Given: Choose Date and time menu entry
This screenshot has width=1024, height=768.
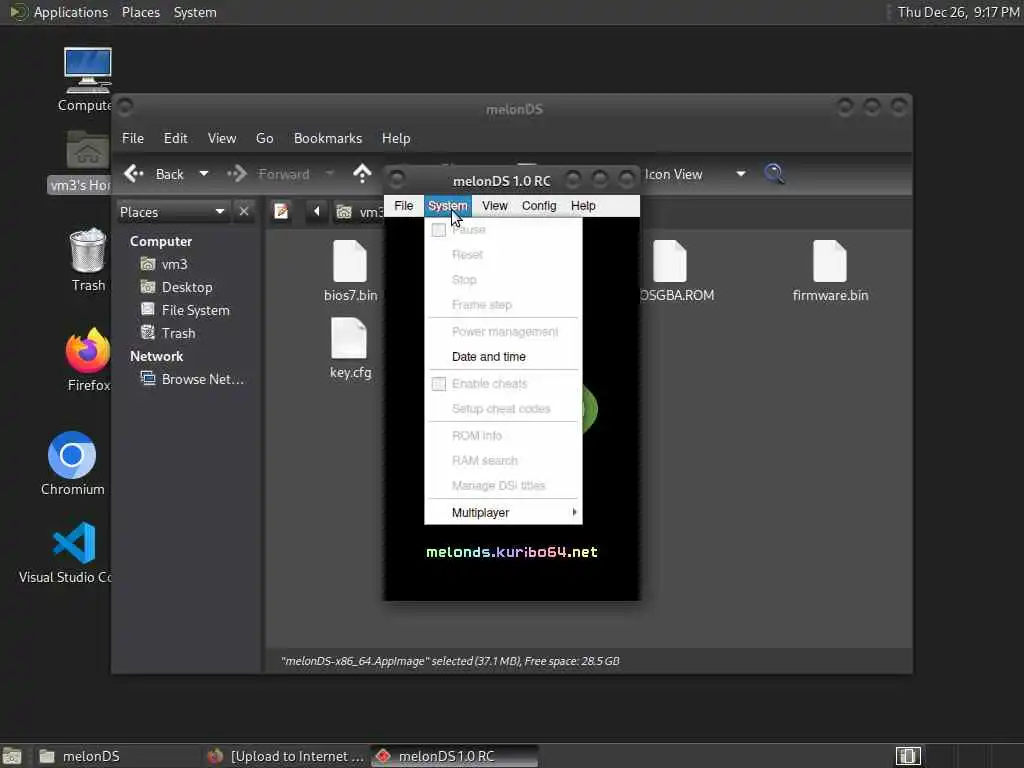Looking at the screenshot, I should 504,357.
